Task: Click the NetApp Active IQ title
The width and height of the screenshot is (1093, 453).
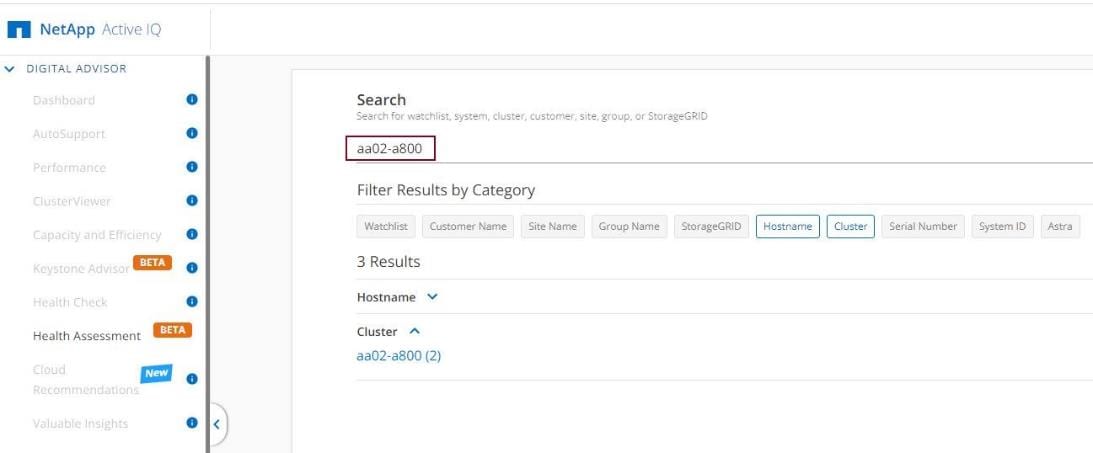Action: [x=100, y=30]
